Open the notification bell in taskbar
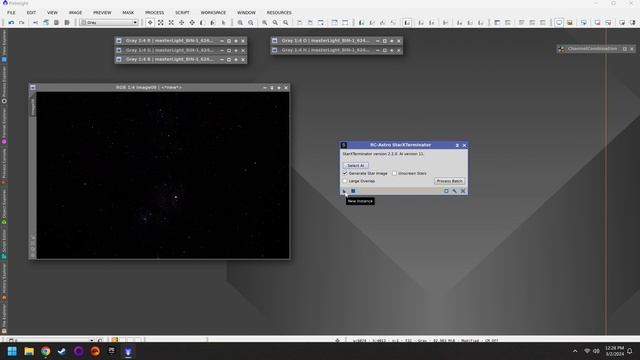 pyautogui.click(x=630, y=351)
